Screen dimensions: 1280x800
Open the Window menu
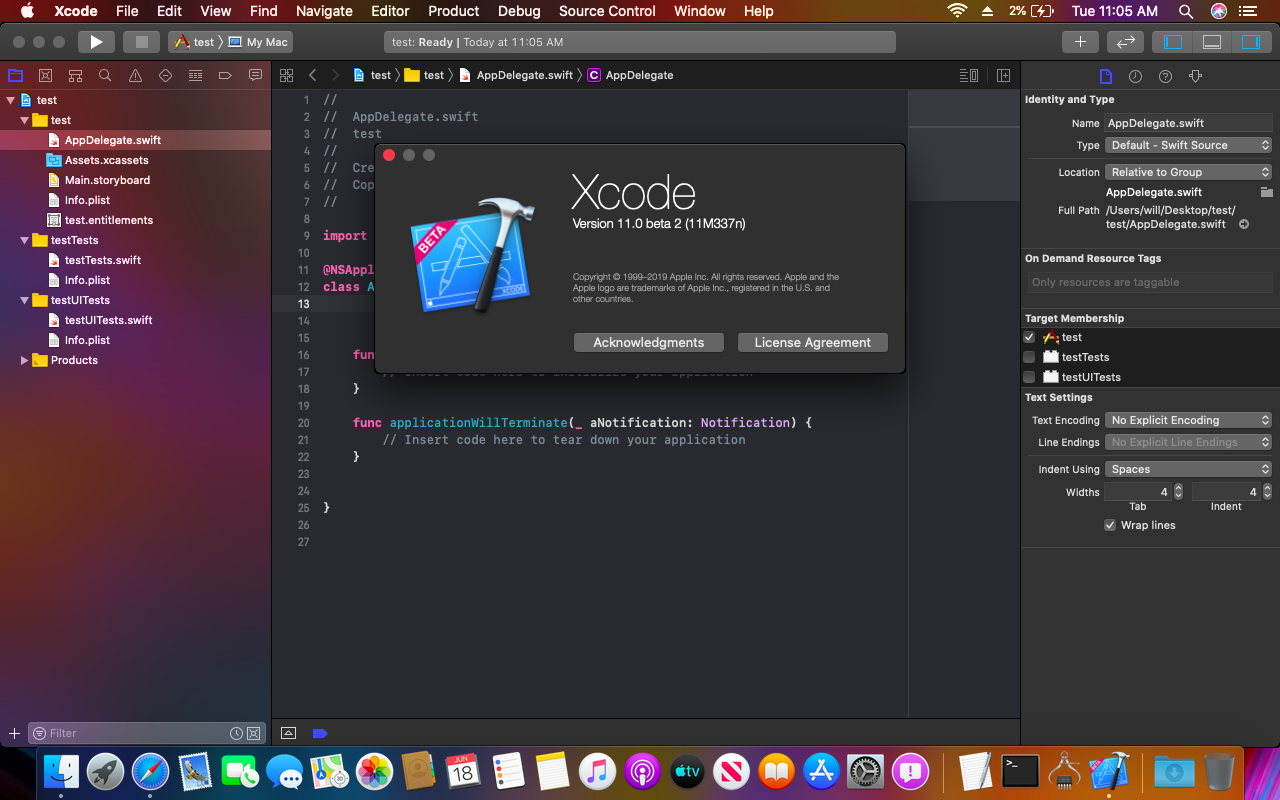700,11
